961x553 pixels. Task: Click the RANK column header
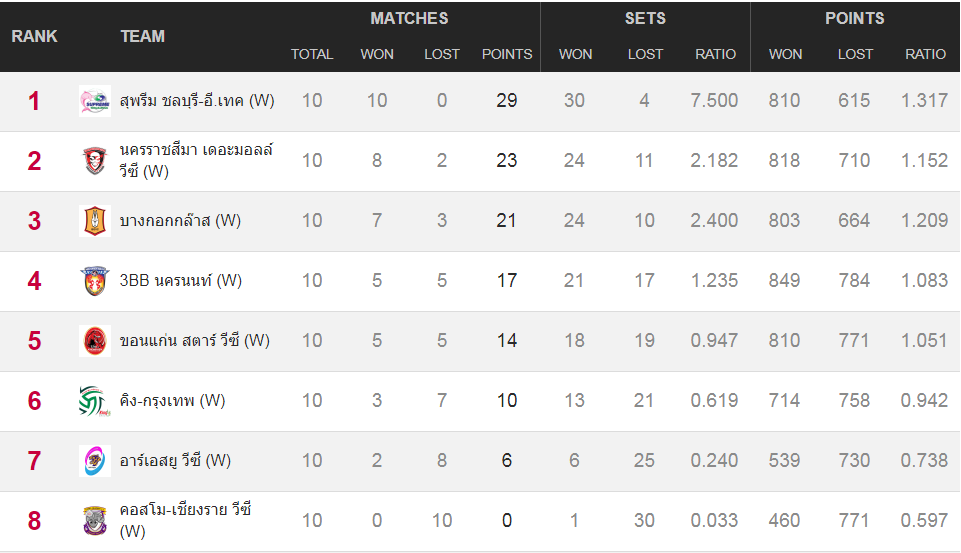[x=34, y=36]
